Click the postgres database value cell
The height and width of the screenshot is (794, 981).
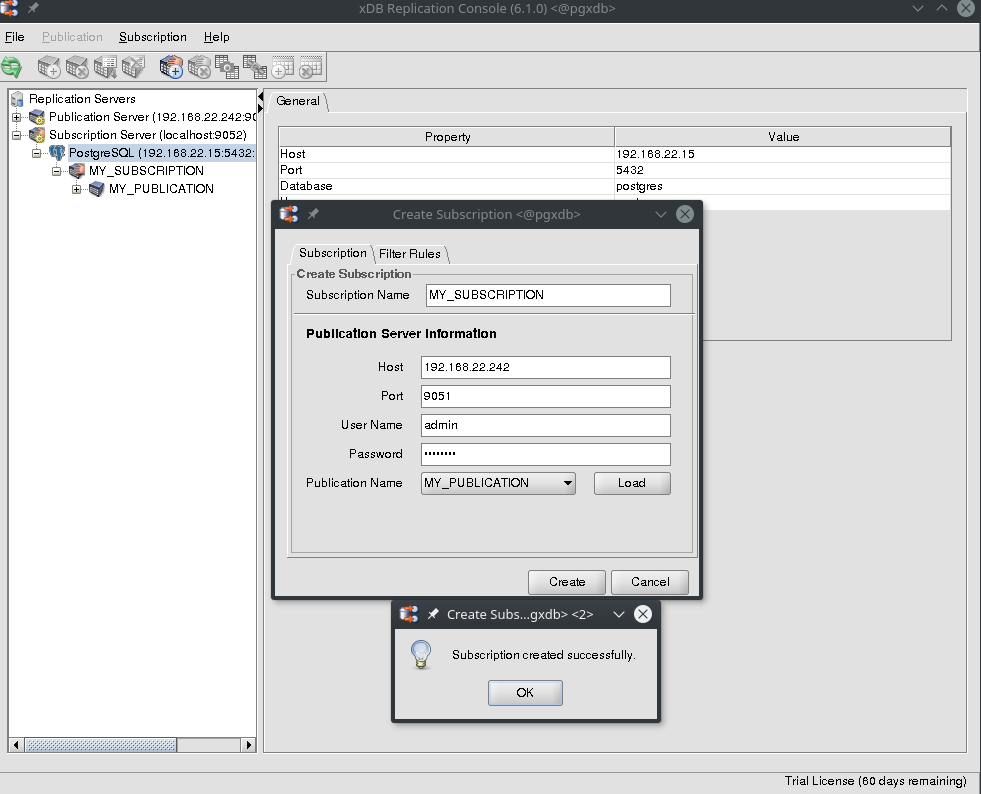783,186
